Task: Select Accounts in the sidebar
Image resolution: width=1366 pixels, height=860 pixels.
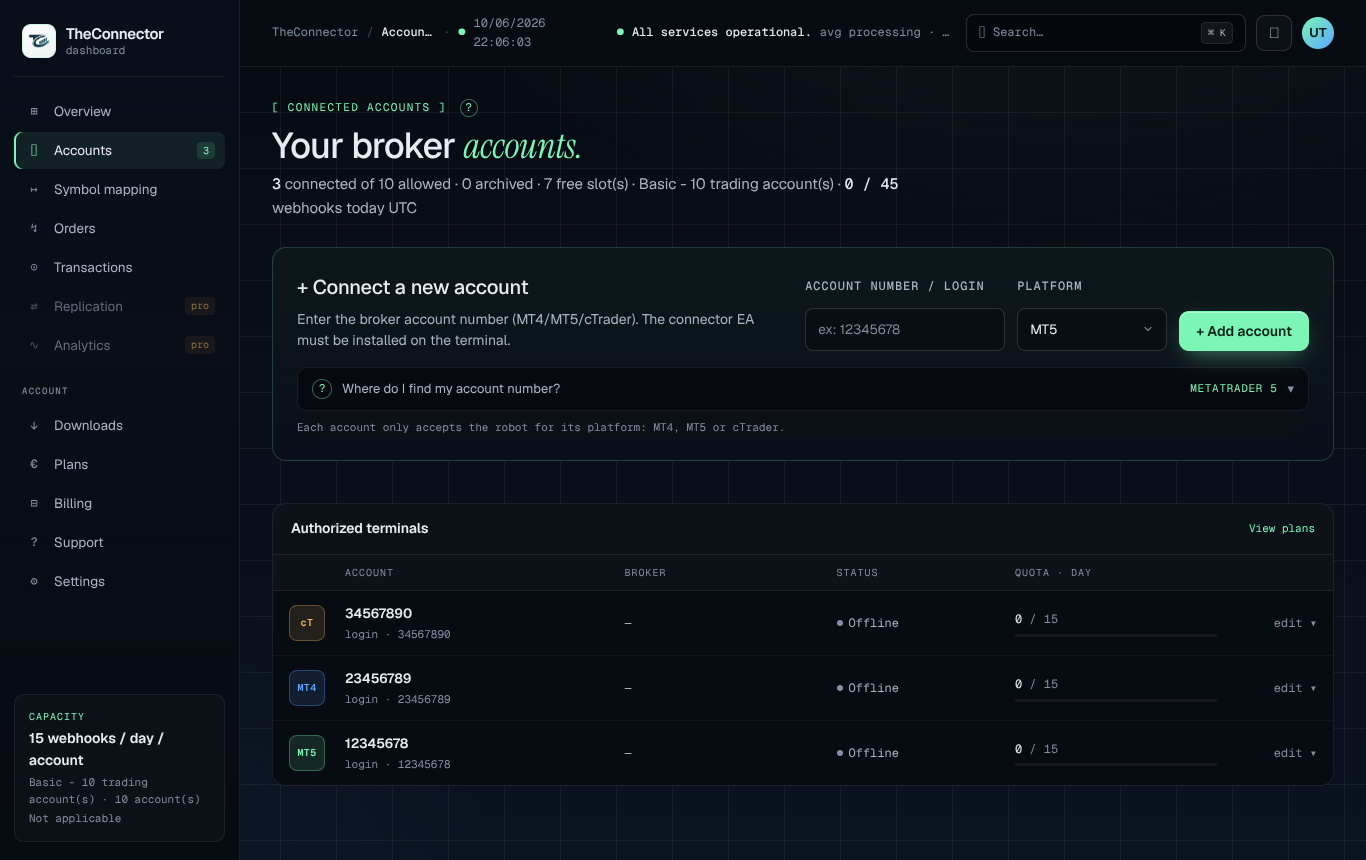Action: pyautogui.click(x=119, y=150)
